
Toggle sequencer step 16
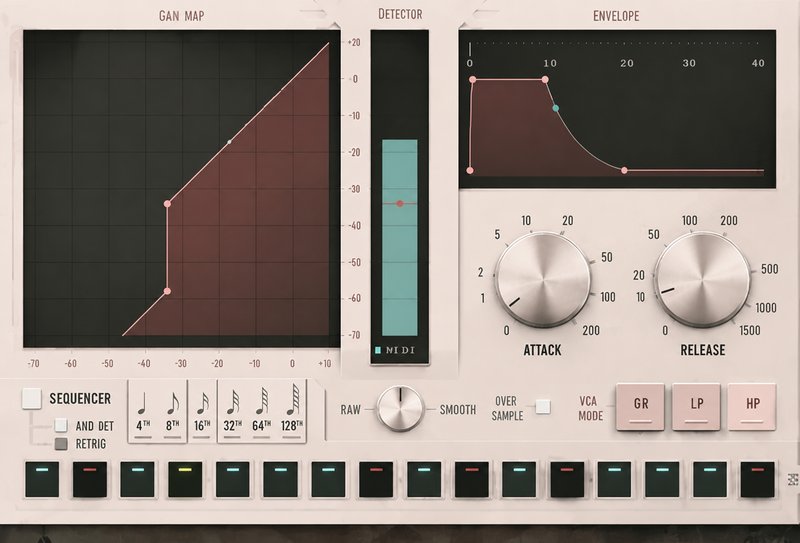pos(758,479)
